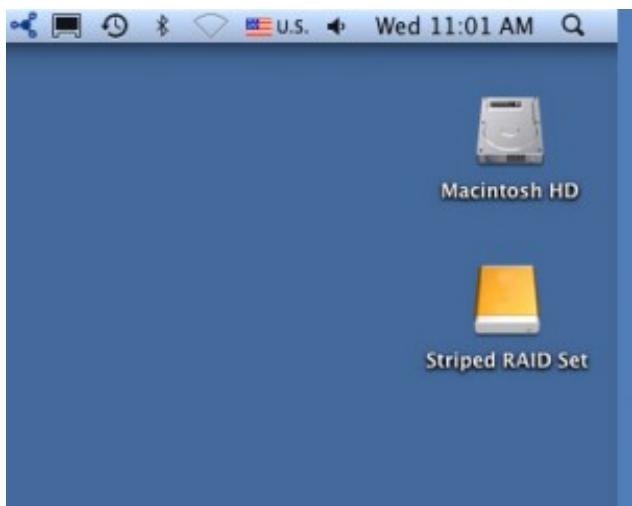Open the network sharing status menu icon
The width and height of the screenshot is (632, 506).
click(x=24, y=25)
